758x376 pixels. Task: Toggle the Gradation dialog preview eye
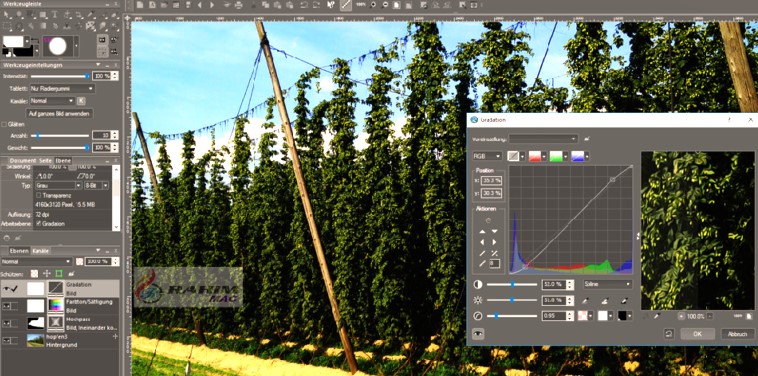pyautogui.click(x=478, y=333)
